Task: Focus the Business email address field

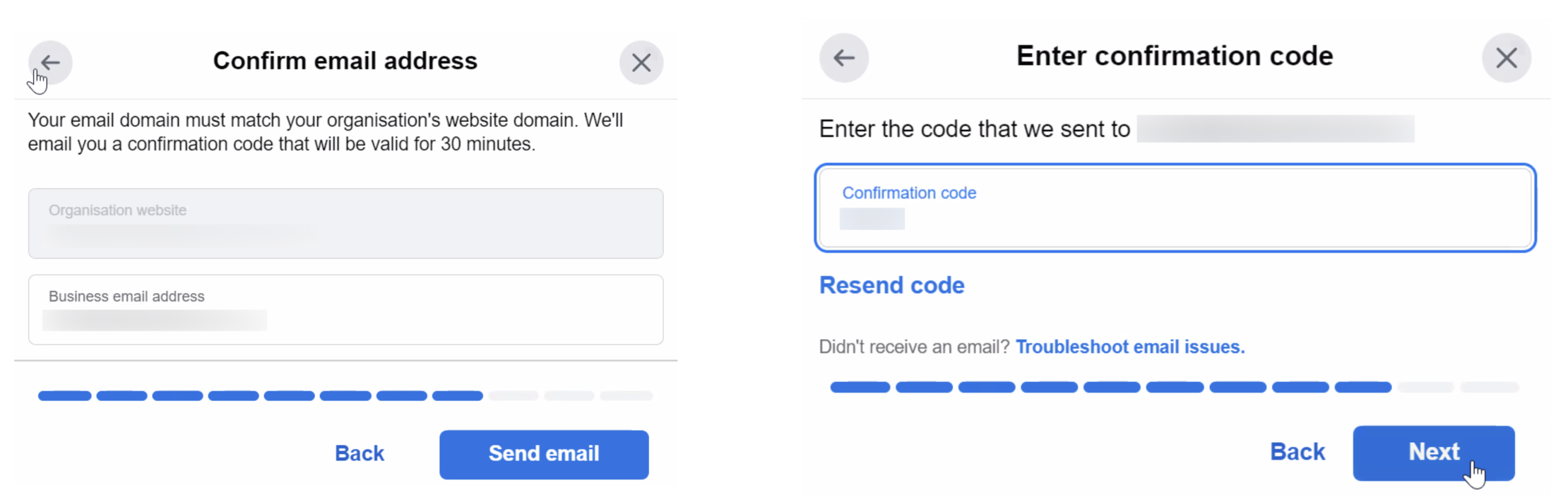Action: click(x=345, y=309)
